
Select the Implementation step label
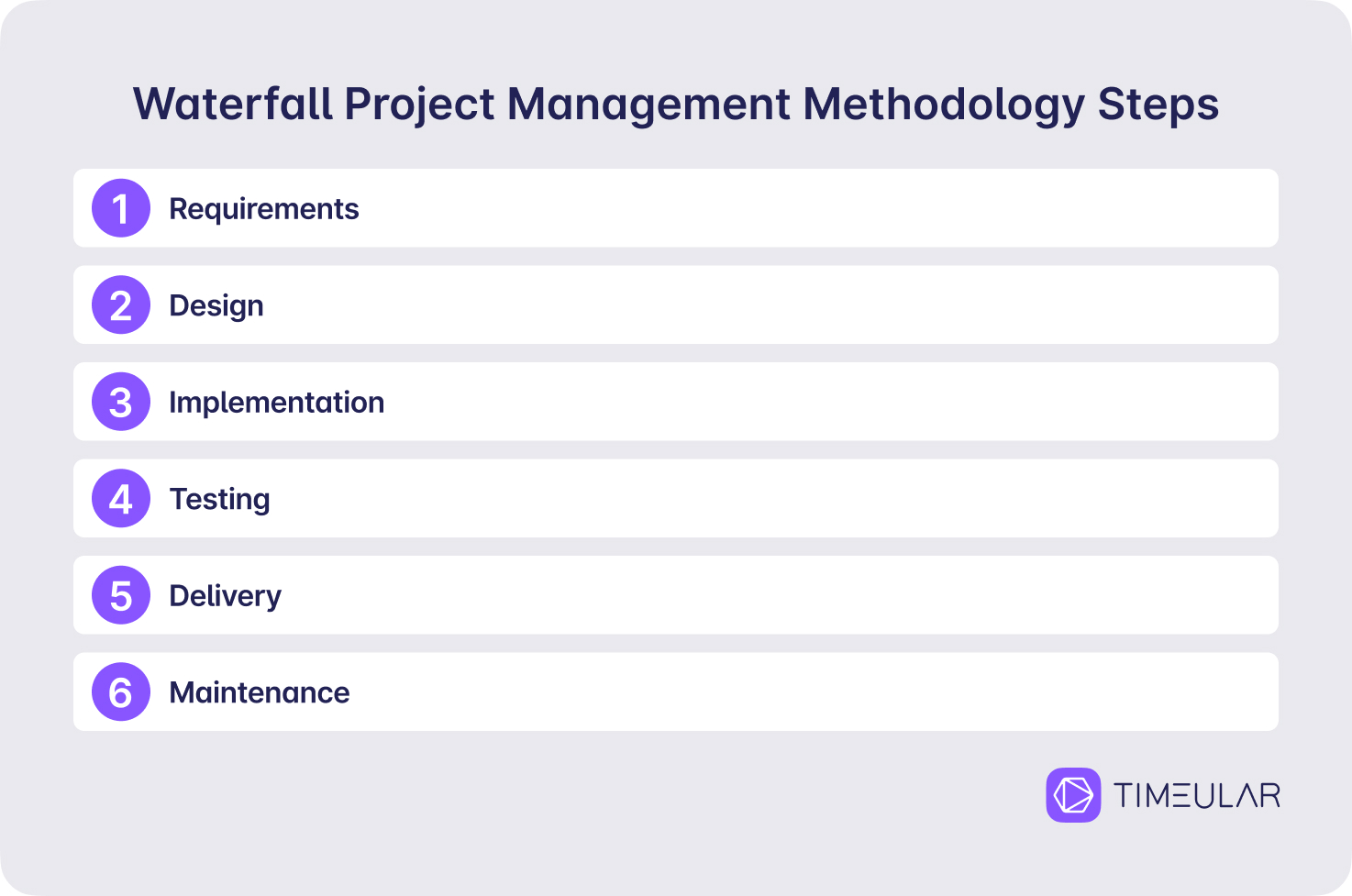277,403
